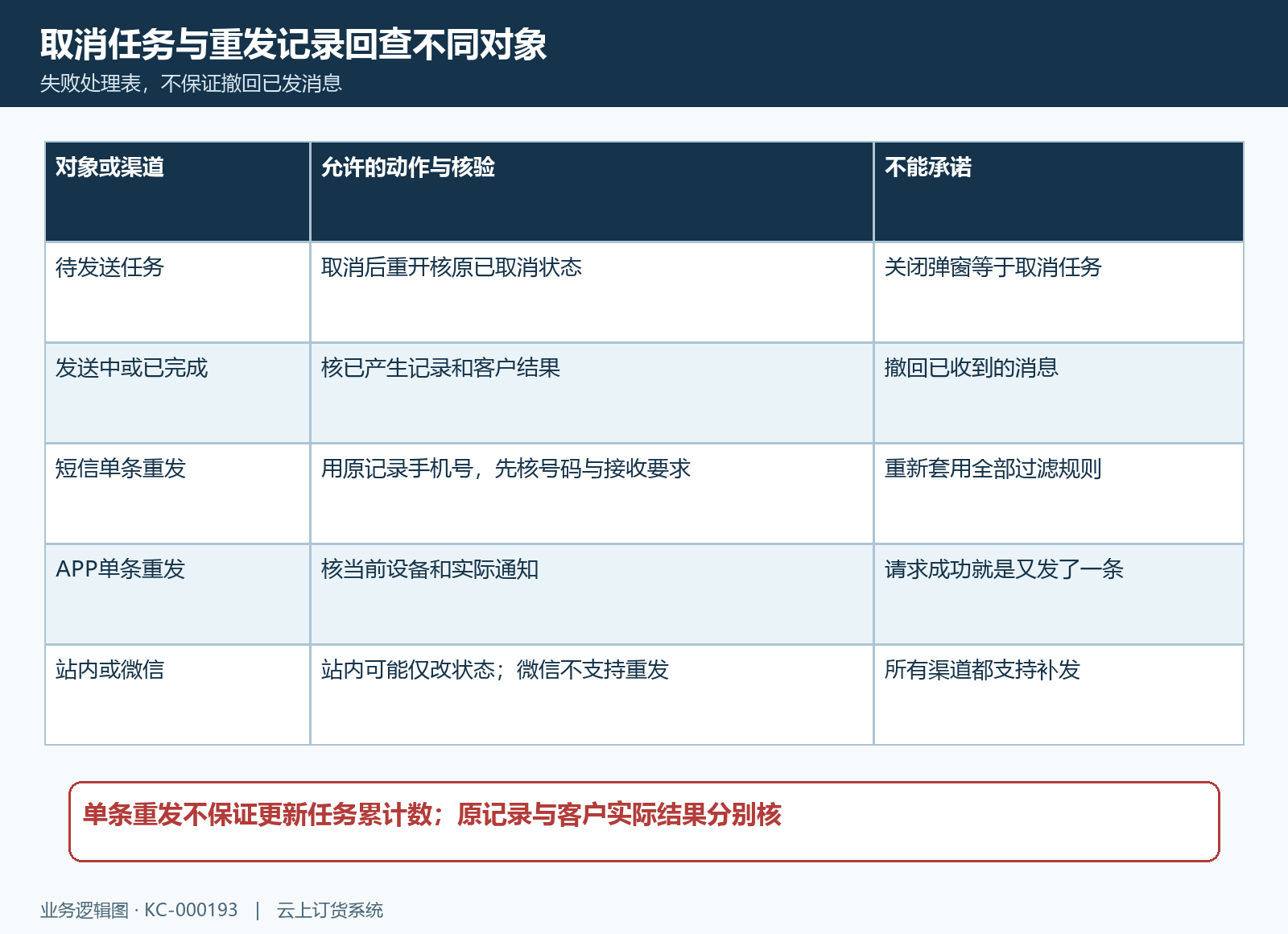This screenshot has width=1288, height=934.
Task: Select the cell 用原记录手机号，先核号码与接收要求
Action: (592, 494)
